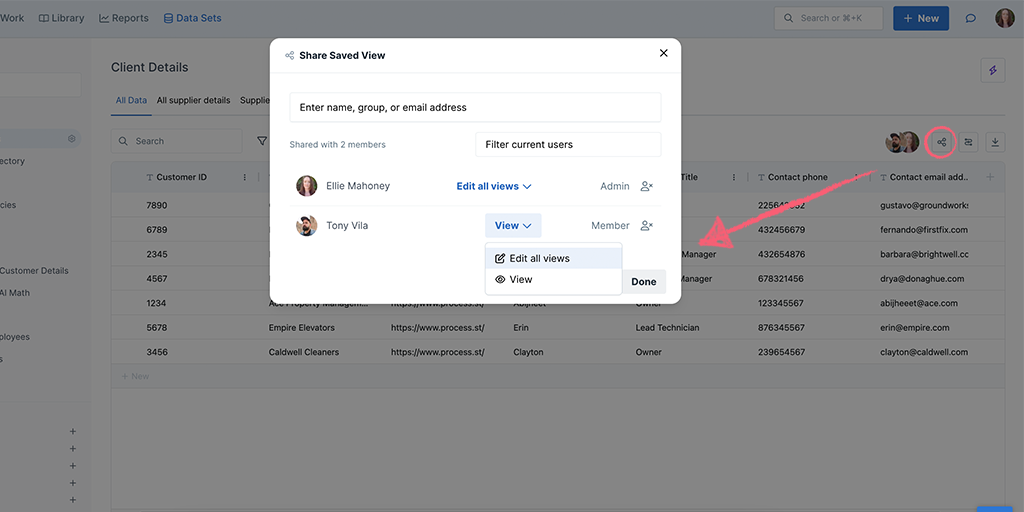Add a new column with the plus icon
Viewport: 1024px width, 512px height.
tap(990, 177)
